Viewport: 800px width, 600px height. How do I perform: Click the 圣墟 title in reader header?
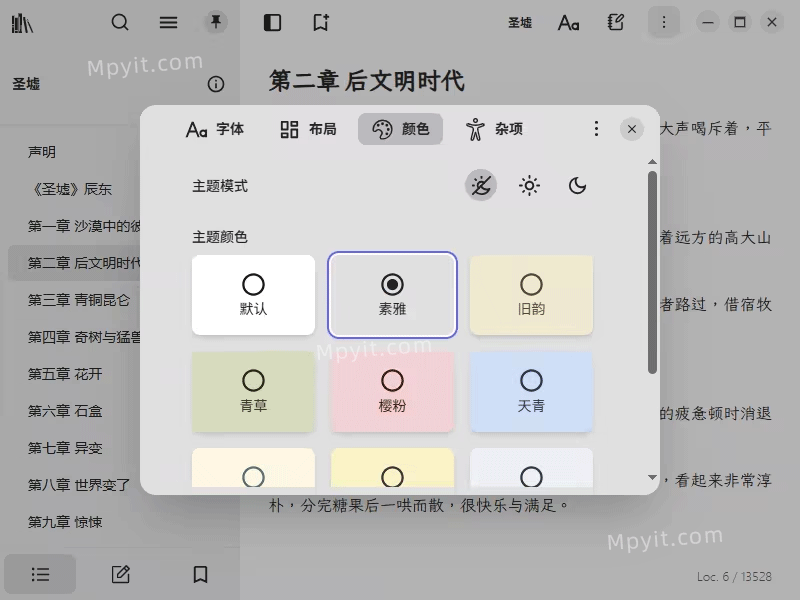[x=520, y=22]
